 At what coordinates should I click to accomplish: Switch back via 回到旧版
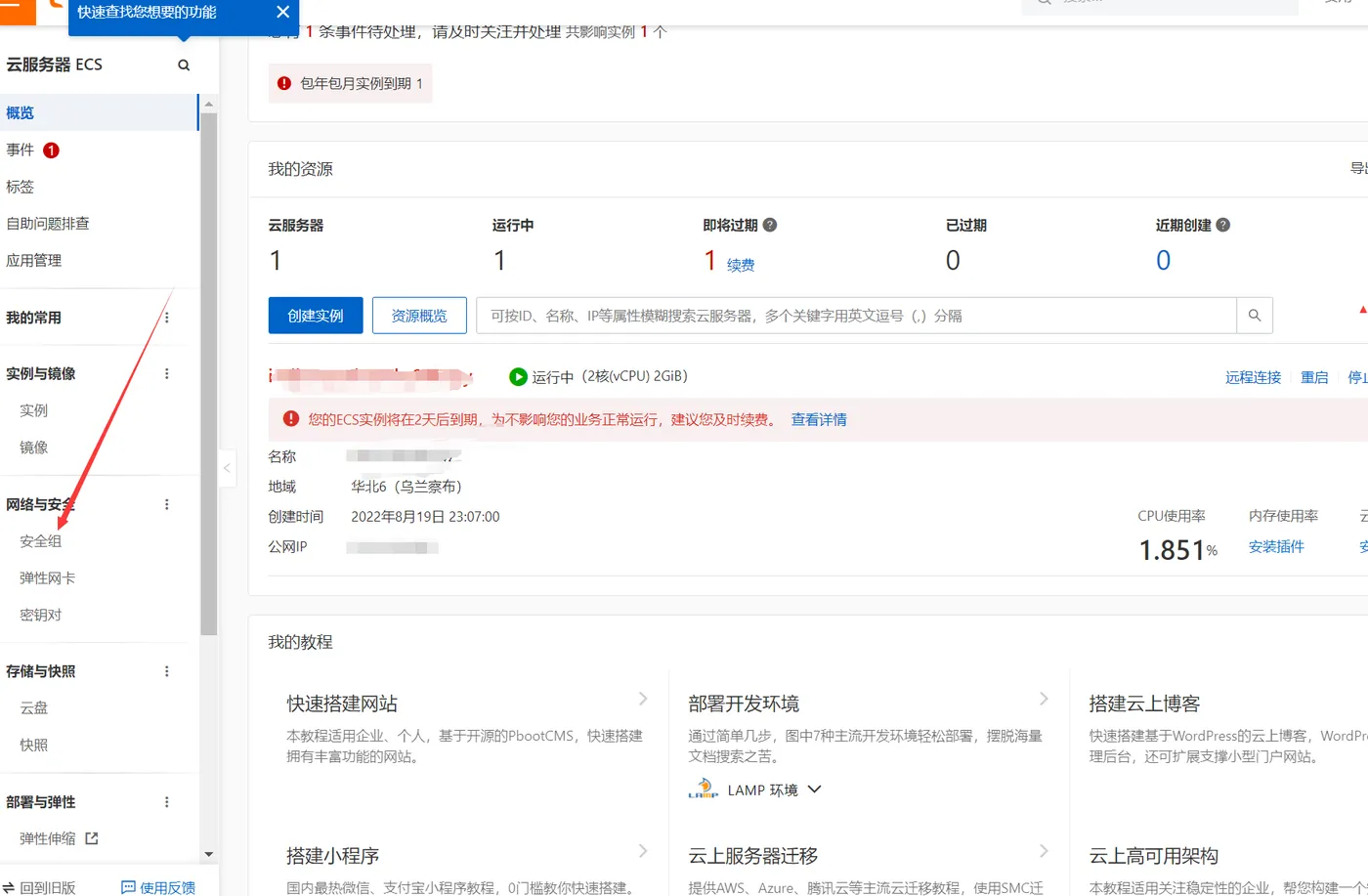click(40, 887)
